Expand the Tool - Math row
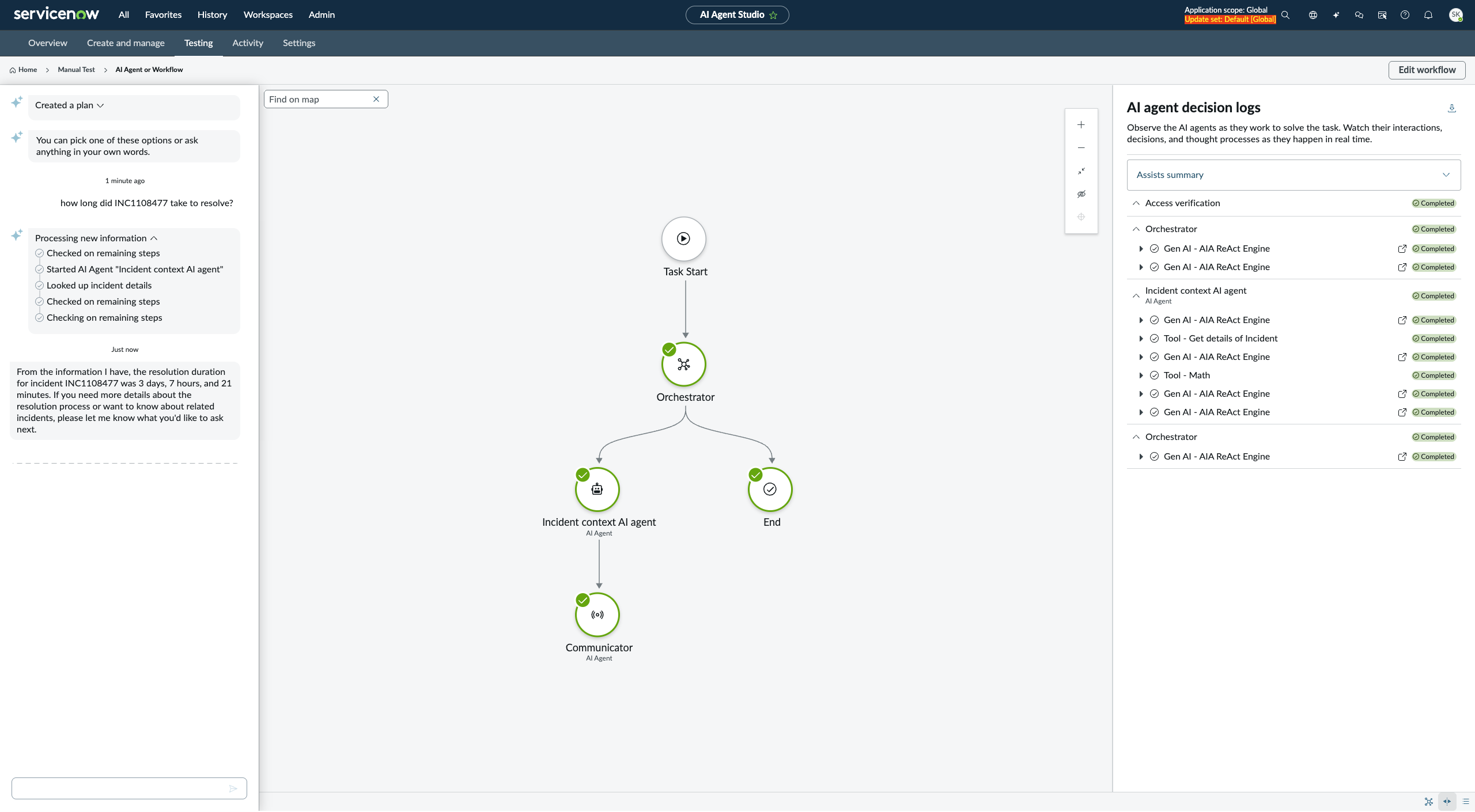Viewport: 1475px width, 812px height. tap(1141, 375)
